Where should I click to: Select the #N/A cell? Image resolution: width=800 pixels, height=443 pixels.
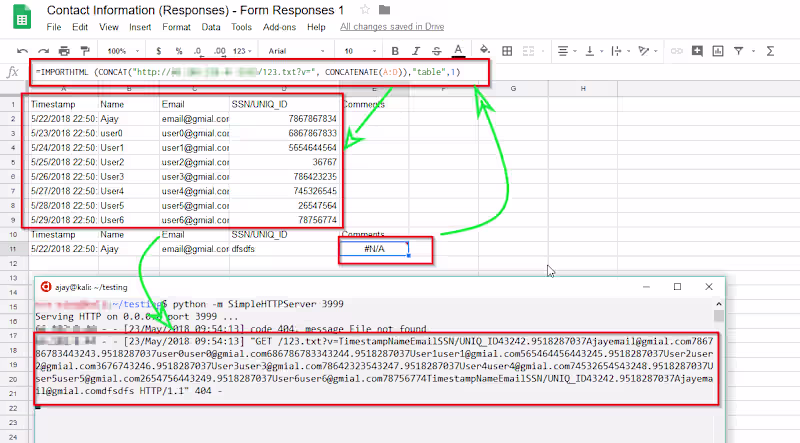click(x=374, y=249)
